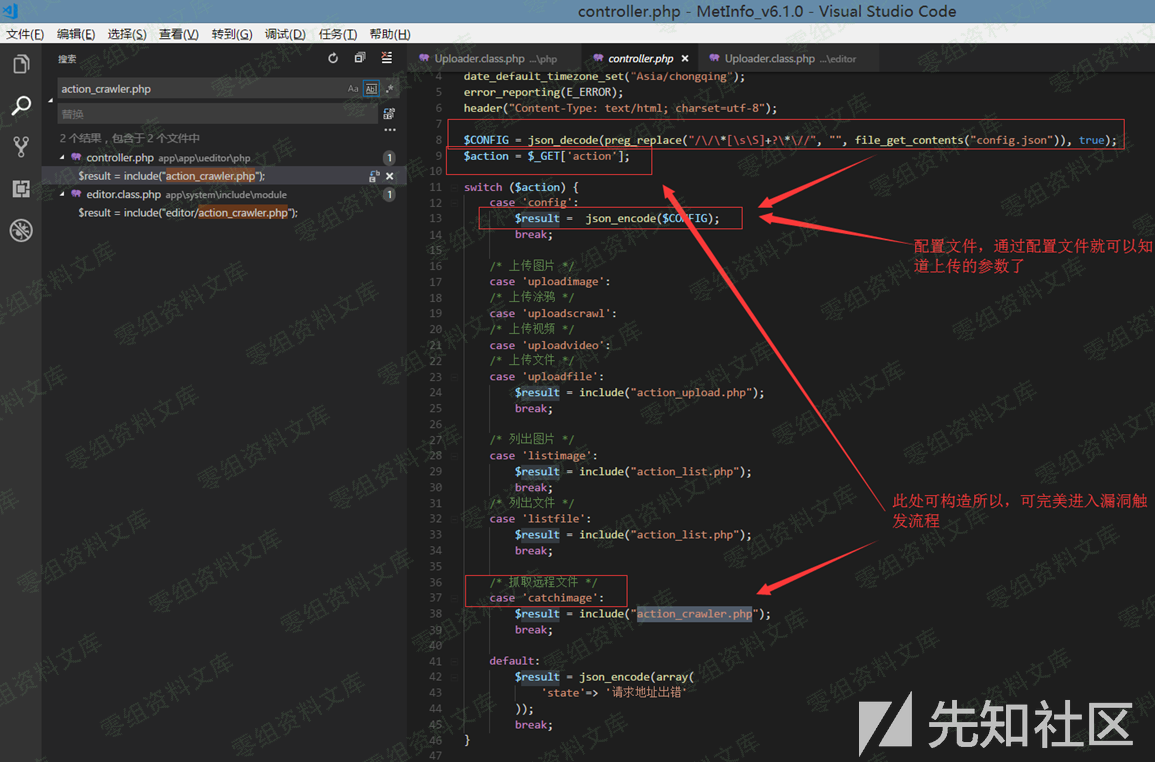Open the Extensions view

click(20, 189)
